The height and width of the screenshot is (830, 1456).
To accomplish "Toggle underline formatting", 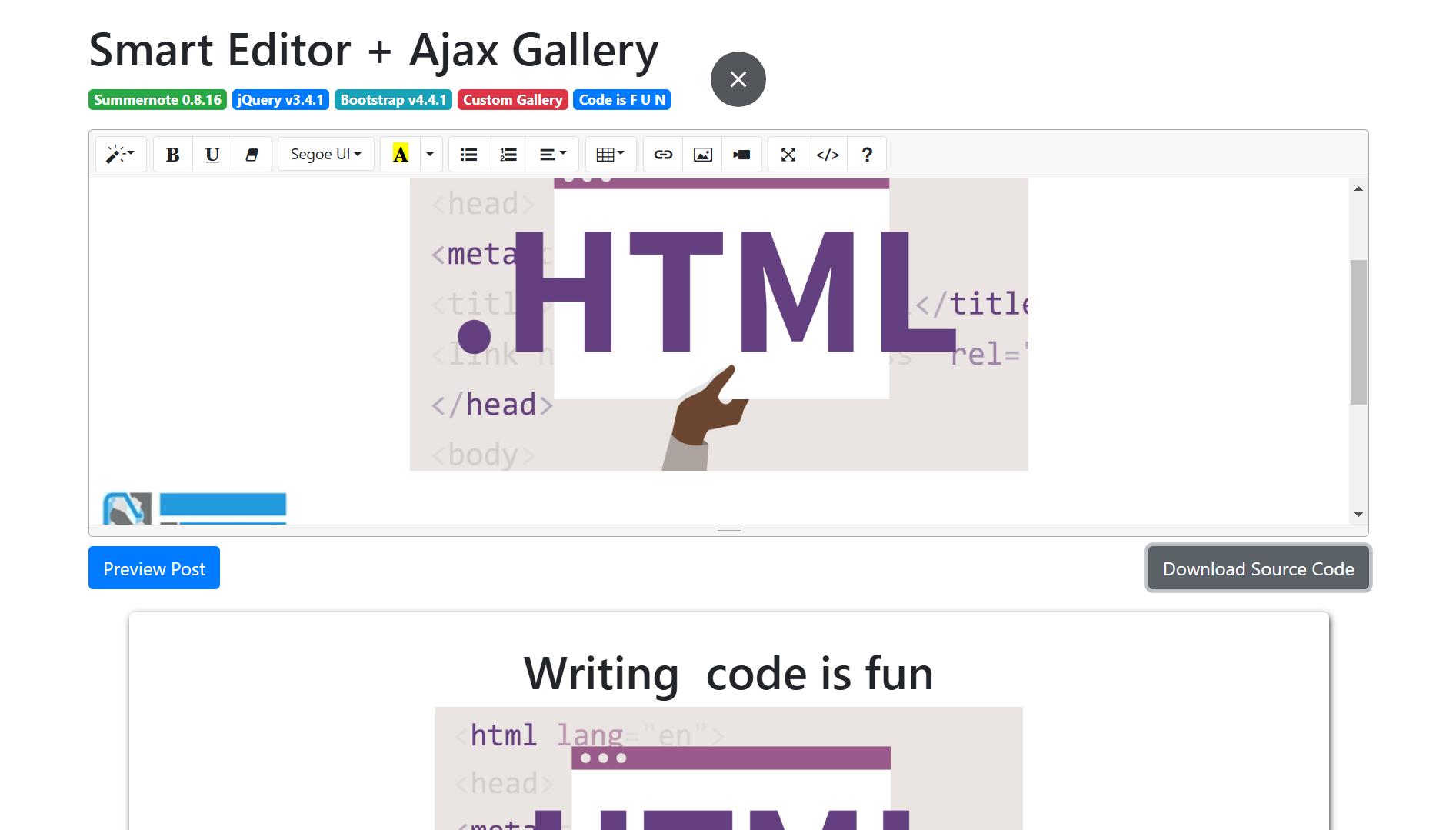I will [212, 154].
